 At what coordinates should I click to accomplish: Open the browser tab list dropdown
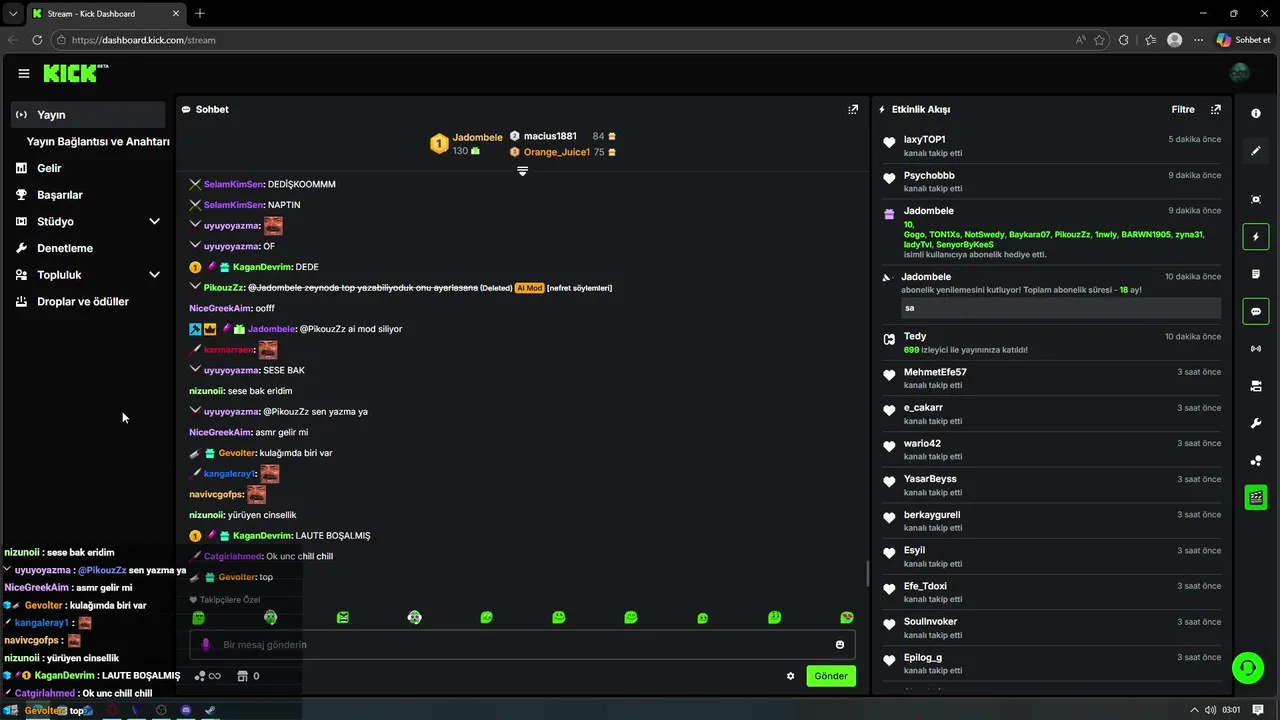(x=12, y=13)
